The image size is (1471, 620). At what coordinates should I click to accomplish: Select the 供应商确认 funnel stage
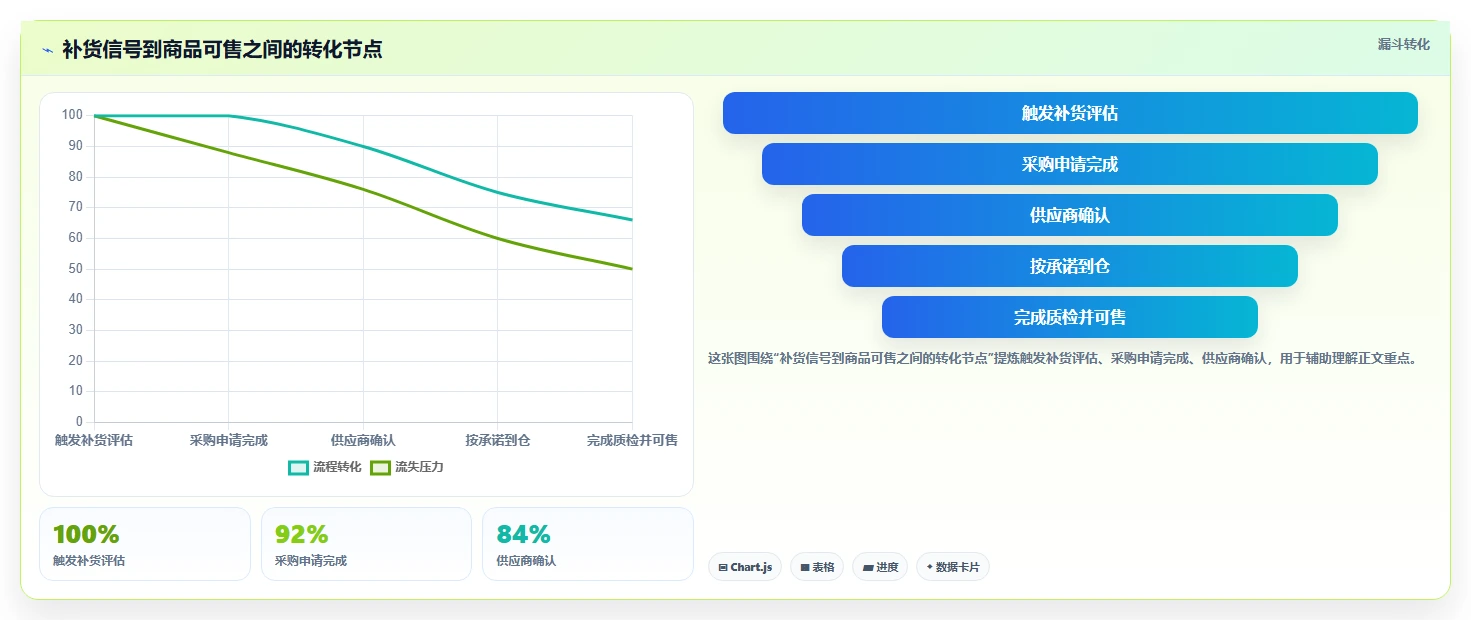1070,215
